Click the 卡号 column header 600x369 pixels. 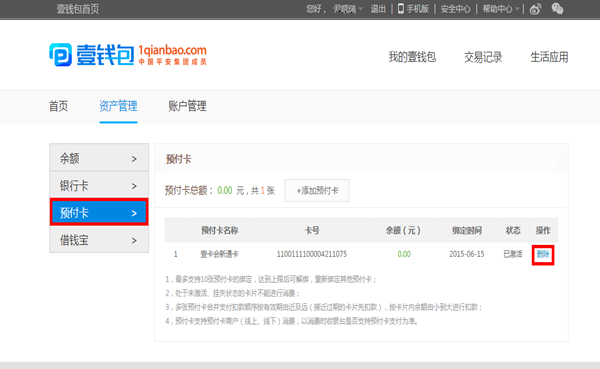tap(312, 230)
